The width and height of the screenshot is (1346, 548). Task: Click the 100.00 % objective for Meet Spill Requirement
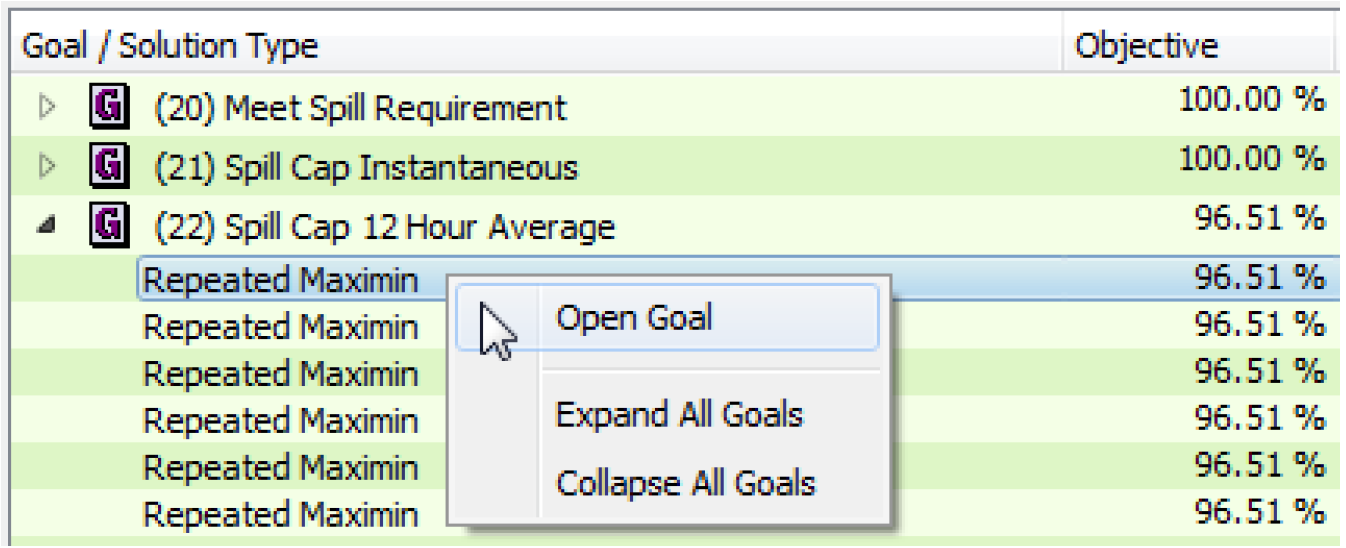tap(1251, 100)
